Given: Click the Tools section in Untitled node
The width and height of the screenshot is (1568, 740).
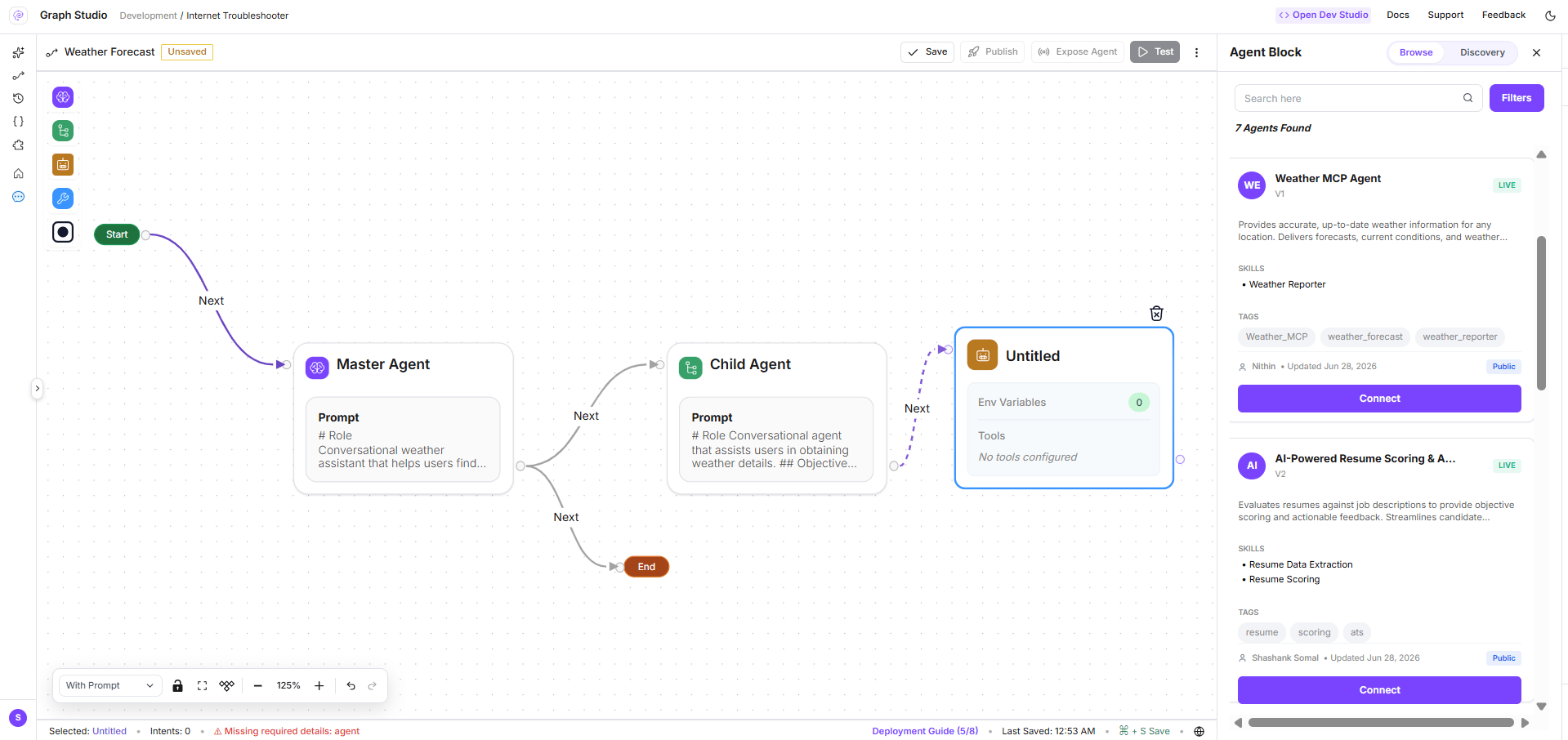Looking at the screenshot, I should coord(1063,446).
